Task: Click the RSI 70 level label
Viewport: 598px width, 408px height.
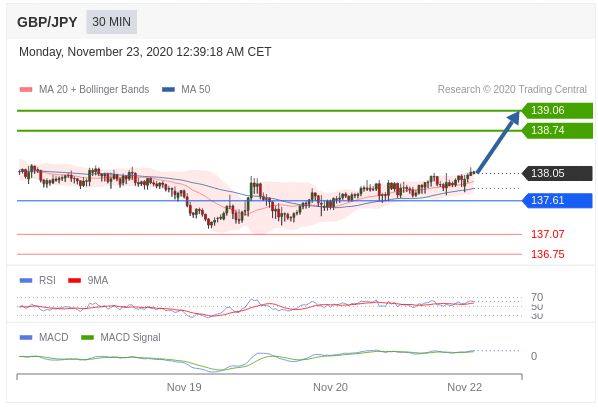Action: tap(537, 297)
